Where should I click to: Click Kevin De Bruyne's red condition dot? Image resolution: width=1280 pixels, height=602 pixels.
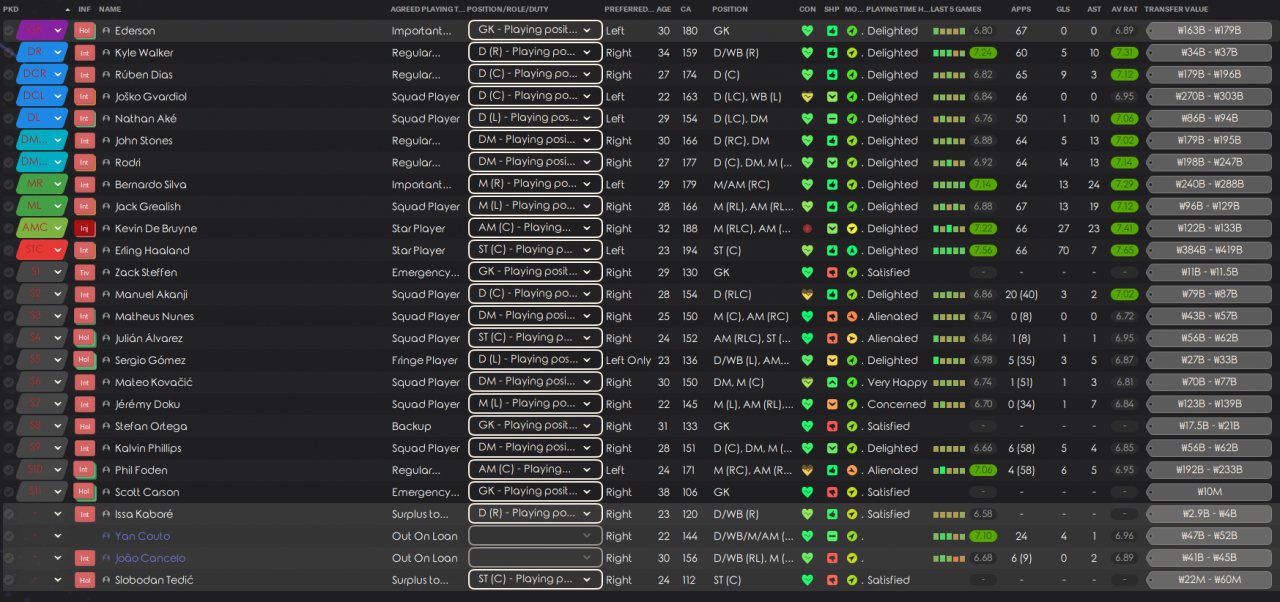point(808,229)
